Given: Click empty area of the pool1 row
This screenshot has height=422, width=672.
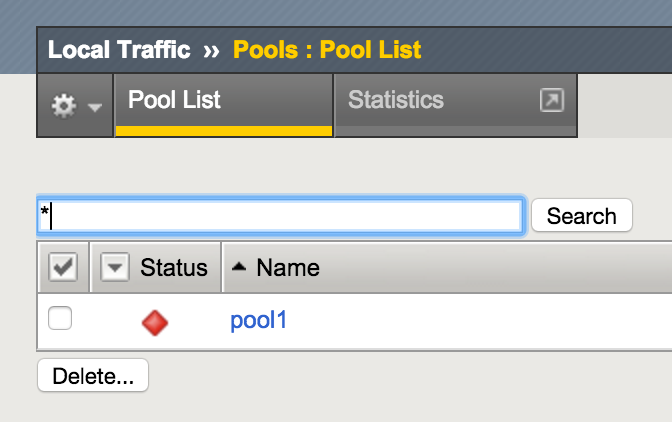Looking at the screenshot, I should [x=480, y=321].
